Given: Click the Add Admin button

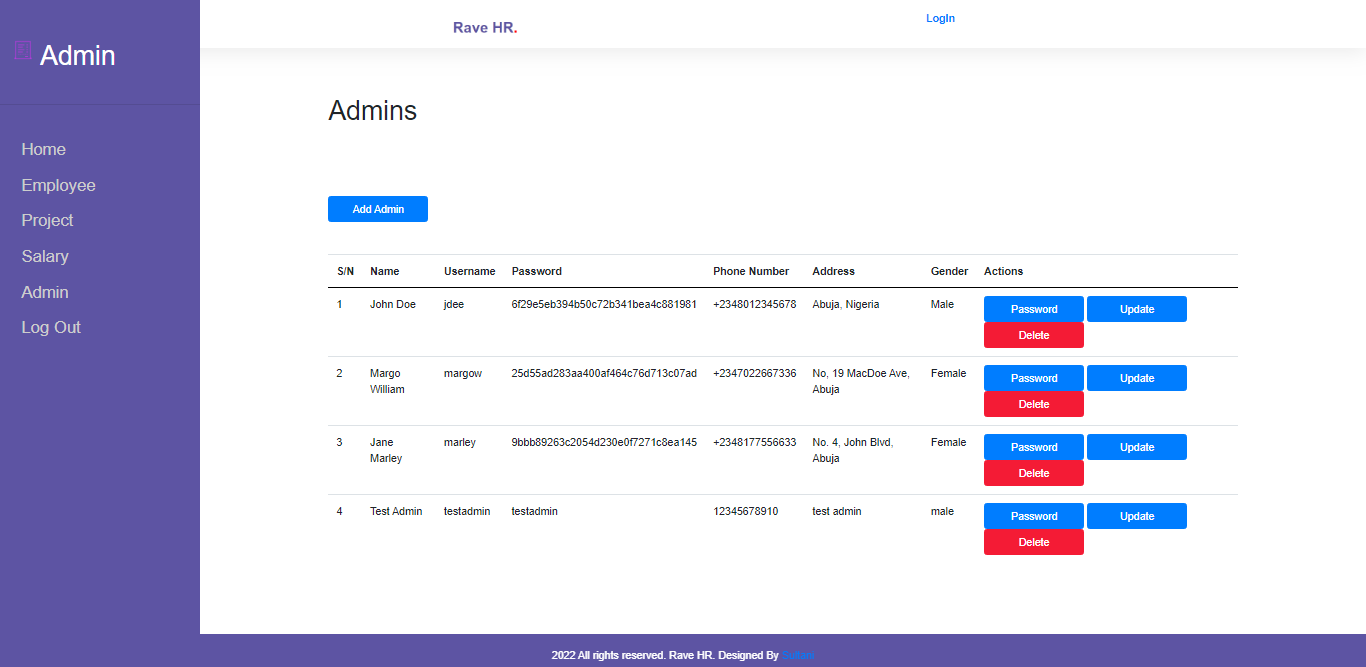Looking at the screenshot, I should tap(378, 209).
